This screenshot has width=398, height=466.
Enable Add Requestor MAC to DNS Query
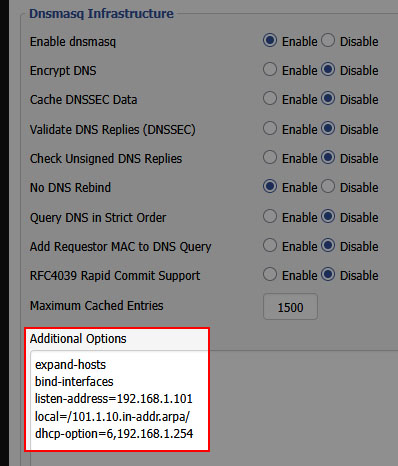click(x=270, y=246)
